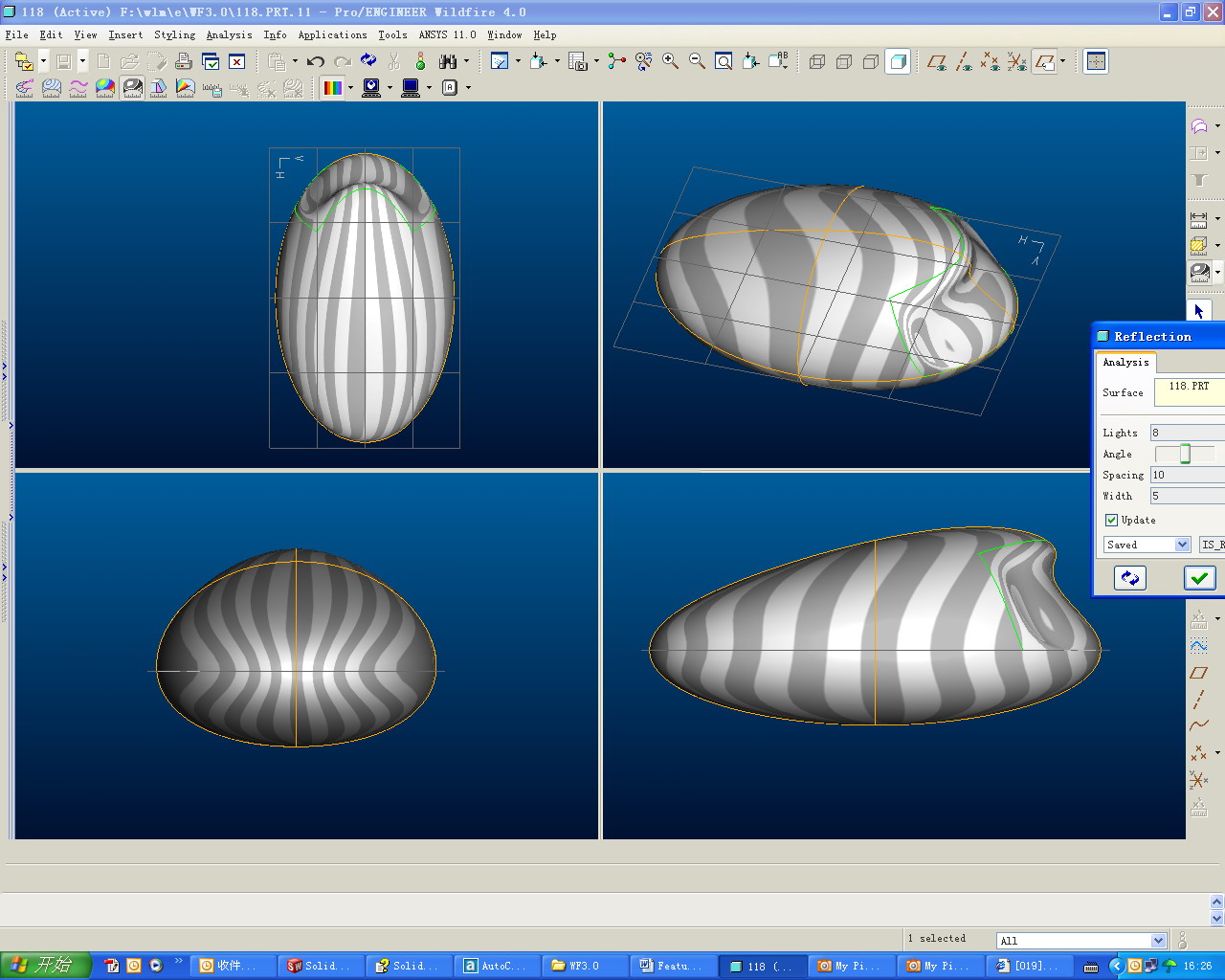Click the datum plane tool in right sidebar

[1198, 673]
